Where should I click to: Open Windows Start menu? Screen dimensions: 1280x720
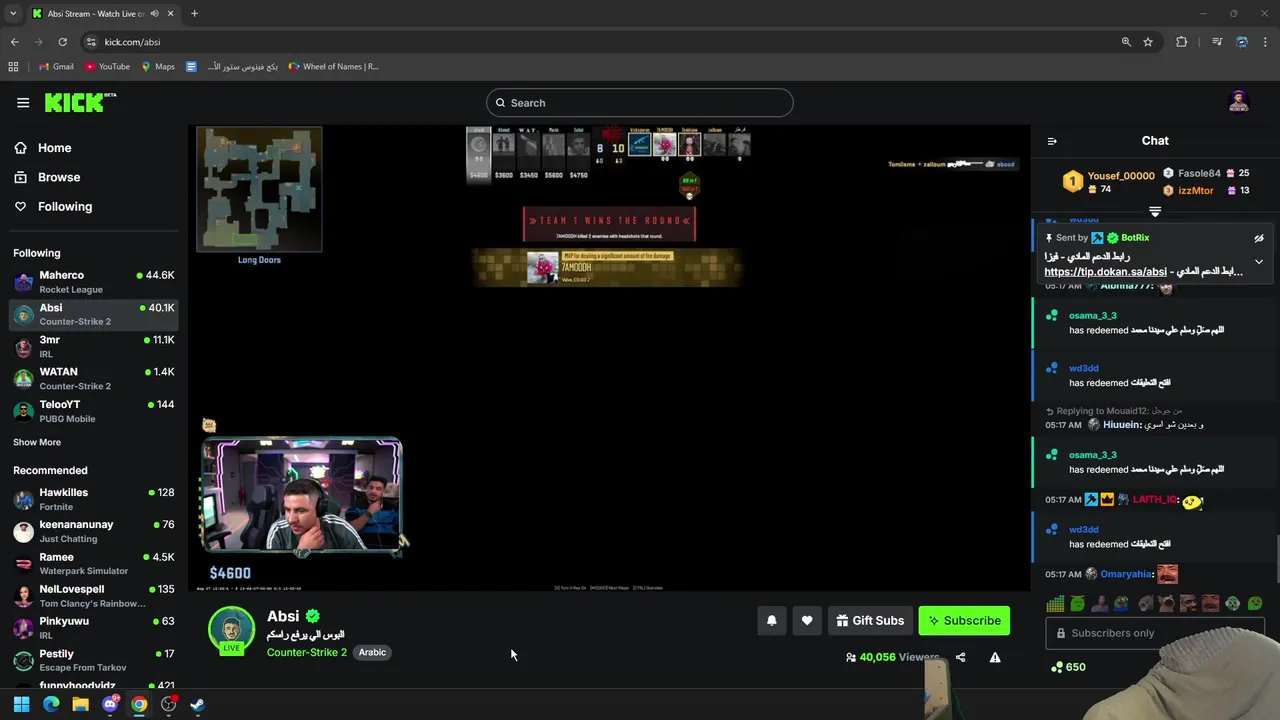pos(21,704)
